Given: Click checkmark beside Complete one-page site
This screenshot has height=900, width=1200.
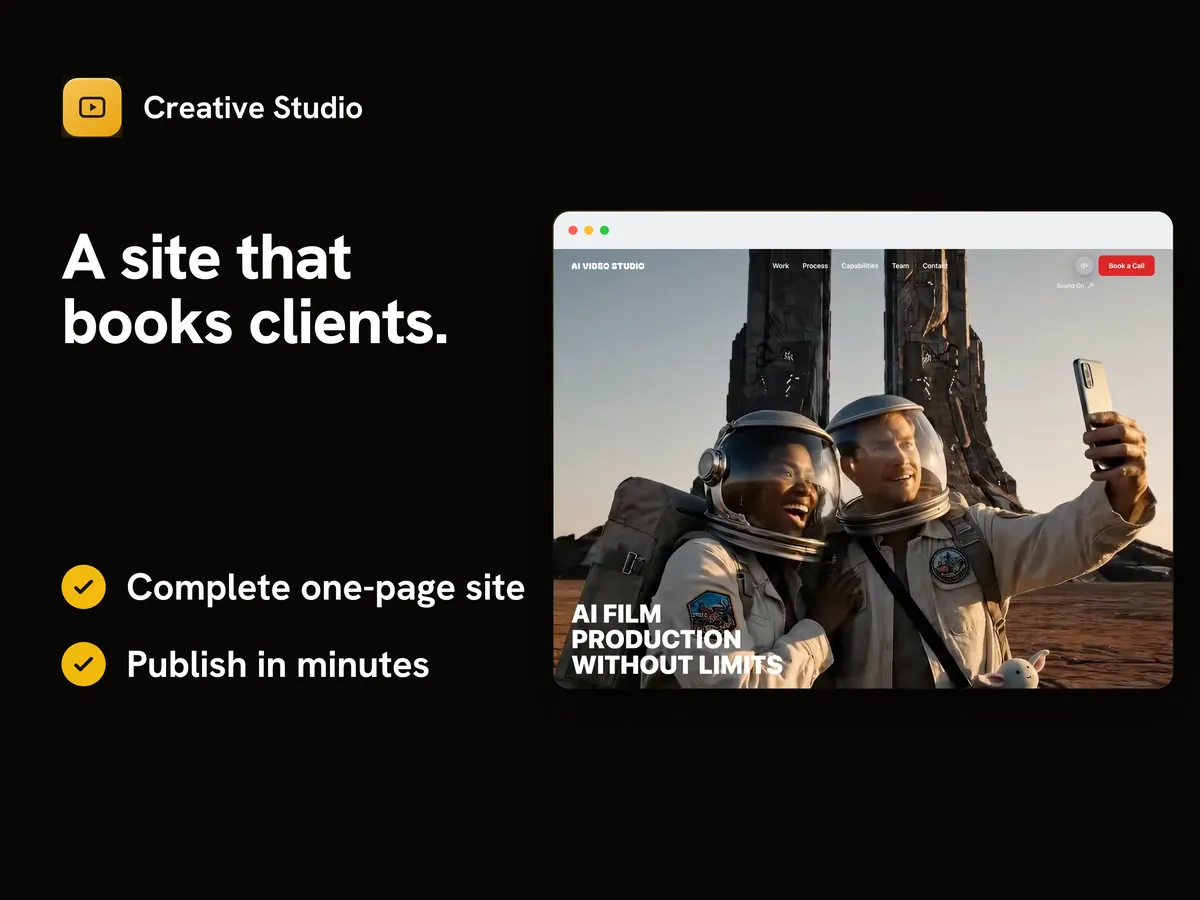Looking at the screenshot, I should coord(84,587).
